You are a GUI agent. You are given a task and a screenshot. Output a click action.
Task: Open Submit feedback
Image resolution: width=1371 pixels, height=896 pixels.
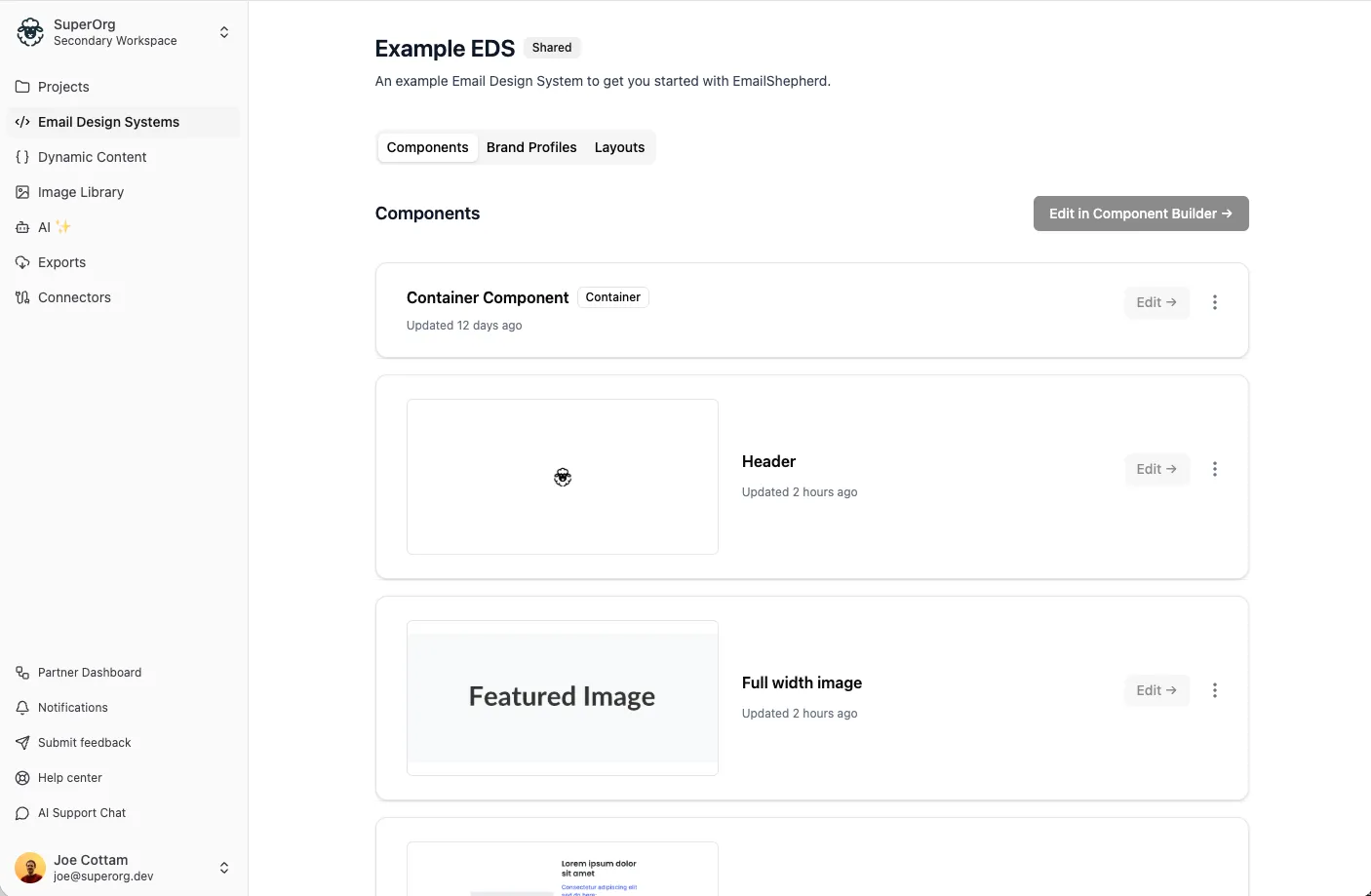[x=21, y=742]
